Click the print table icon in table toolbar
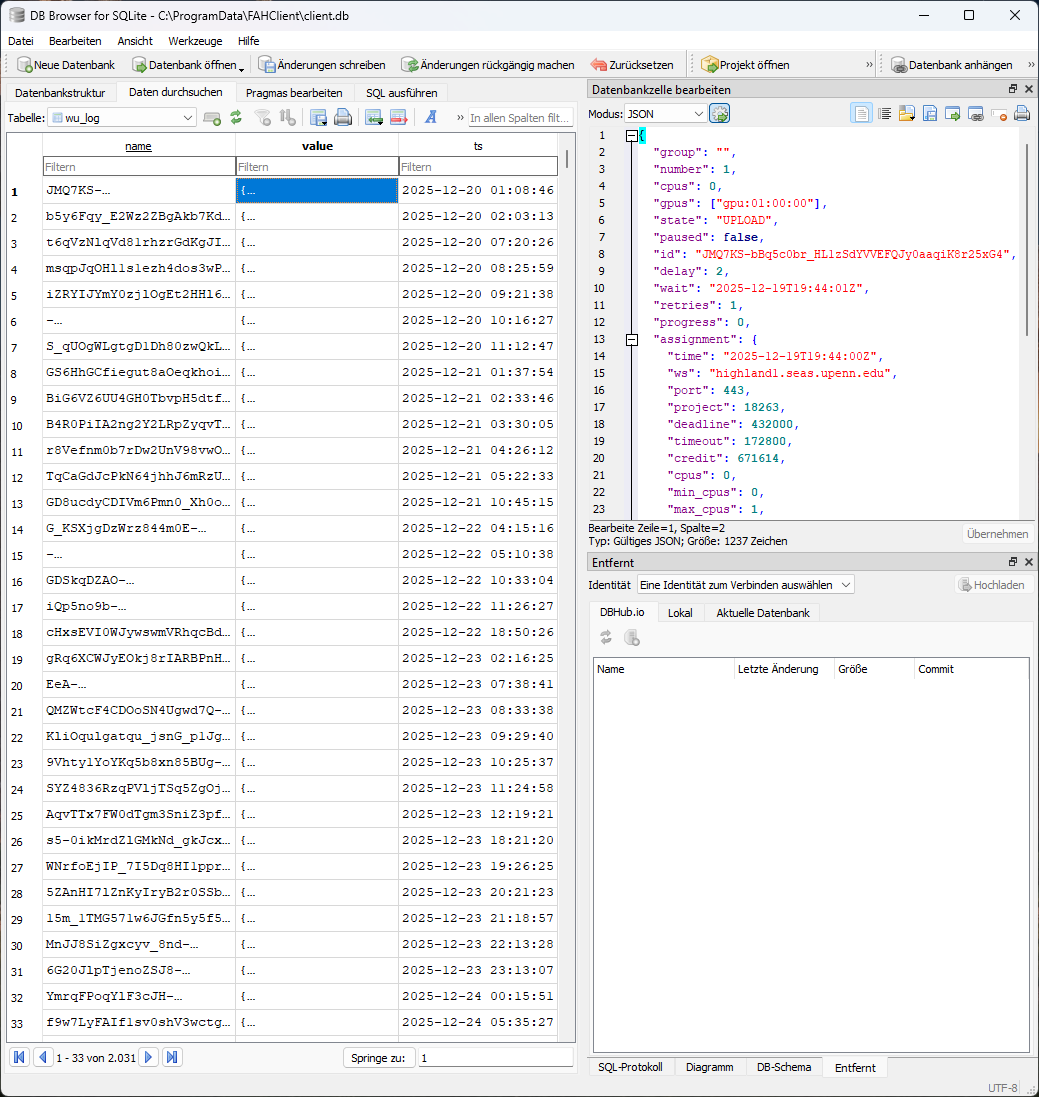The image size is (1039, 1097). pos(343,118)
